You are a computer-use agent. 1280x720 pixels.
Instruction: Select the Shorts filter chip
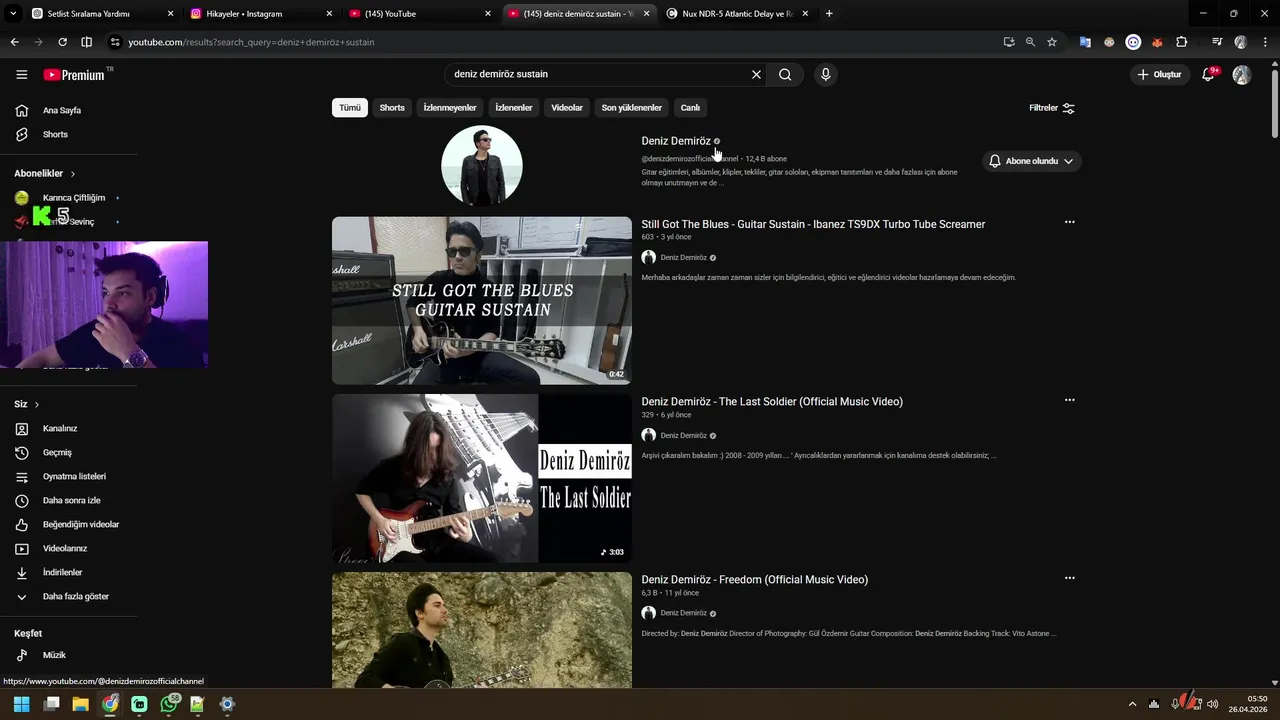tap(392, 107)
